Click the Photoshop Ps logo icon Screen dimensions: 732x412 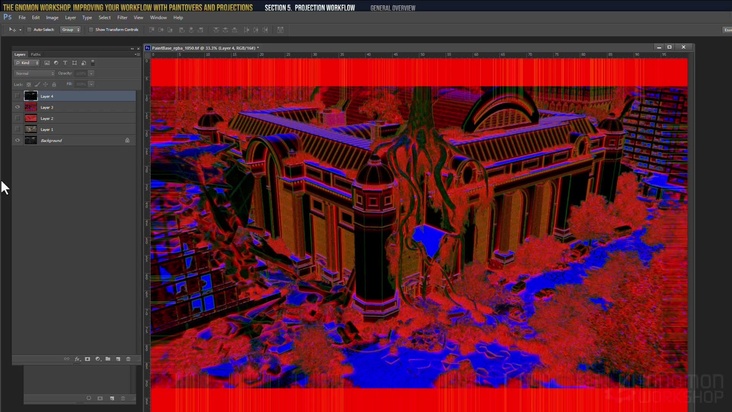7,17
